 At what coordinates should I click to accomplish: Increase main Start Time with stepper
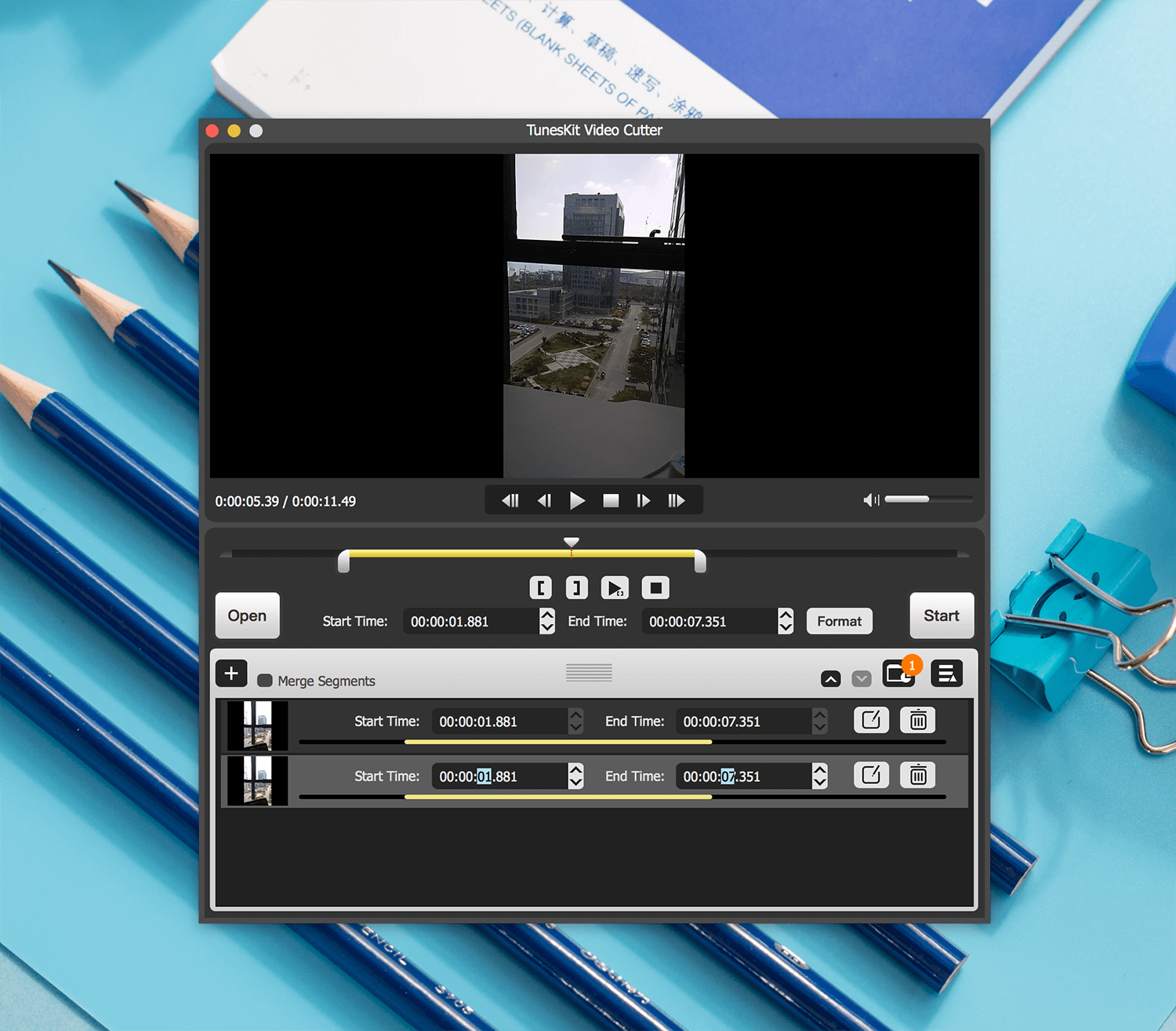[x=547, y=615]
